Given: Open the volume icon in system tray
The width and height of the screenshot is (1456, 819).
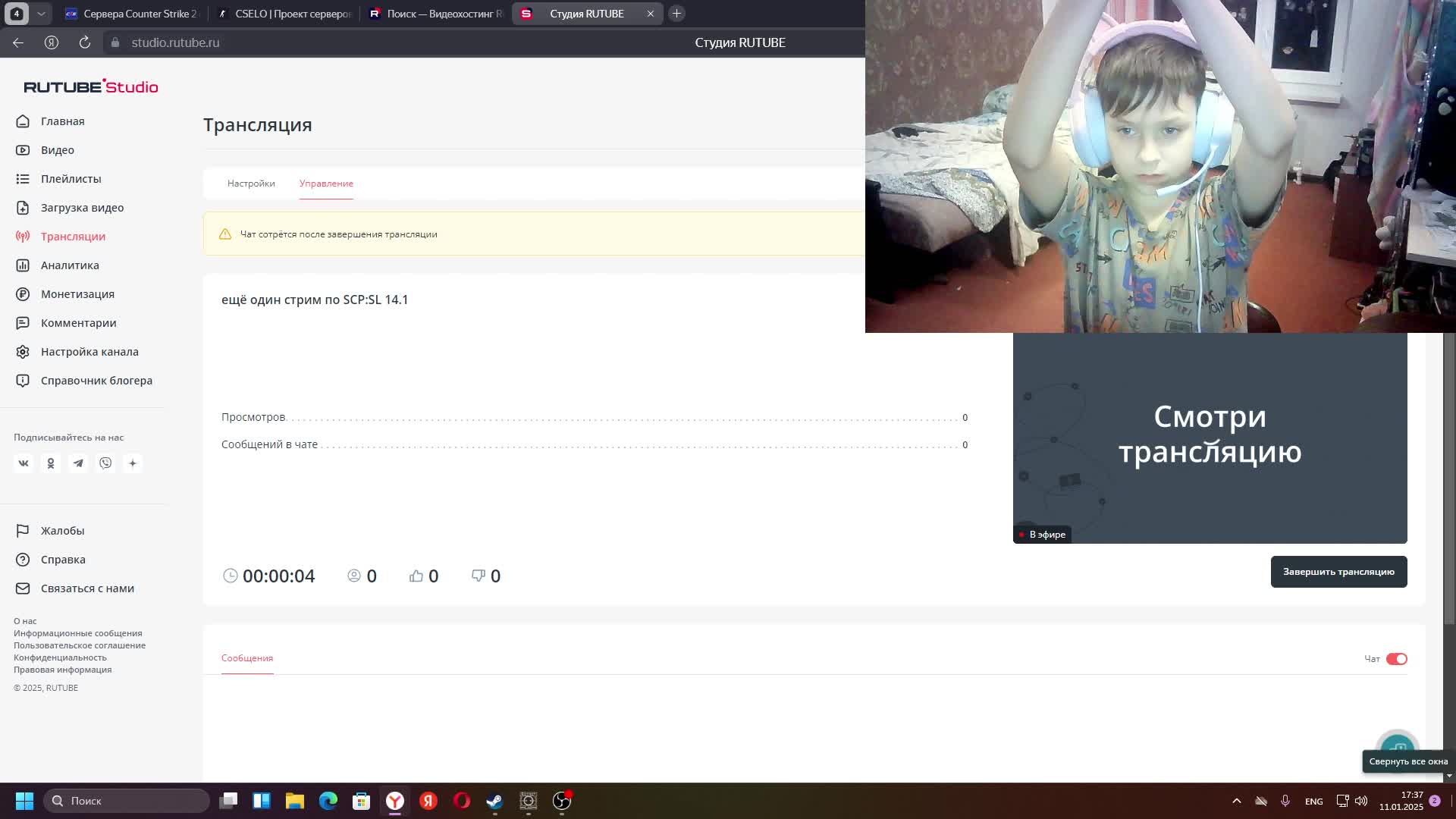Looking at the screenshot, I should (1361, 801).
